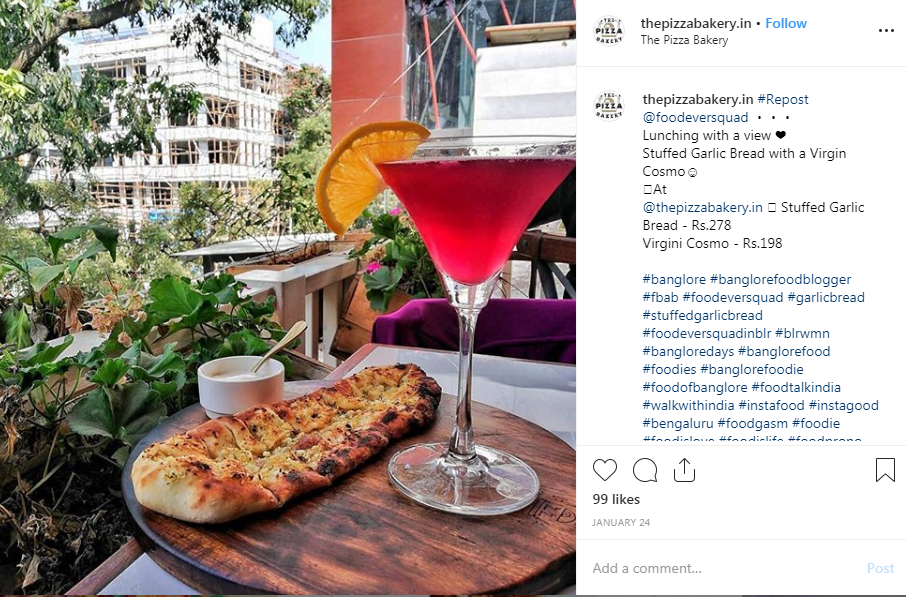
Task: Click the cocktail and garlic bread photo
Action: coord(288,297)
